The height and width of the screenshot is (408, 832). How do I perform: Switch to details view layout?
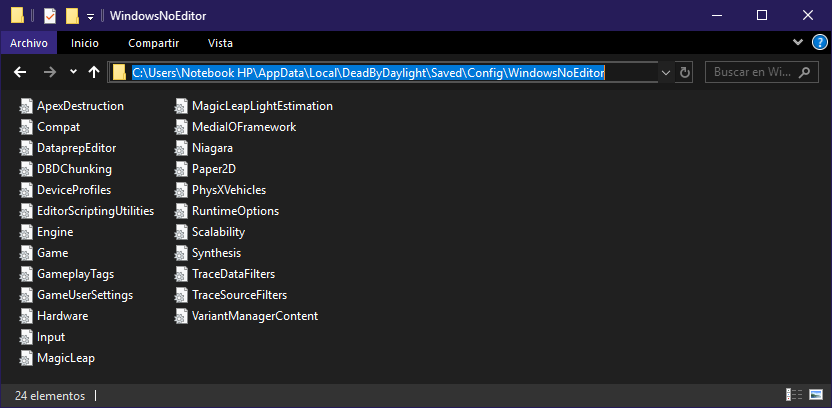click(795, 395)
